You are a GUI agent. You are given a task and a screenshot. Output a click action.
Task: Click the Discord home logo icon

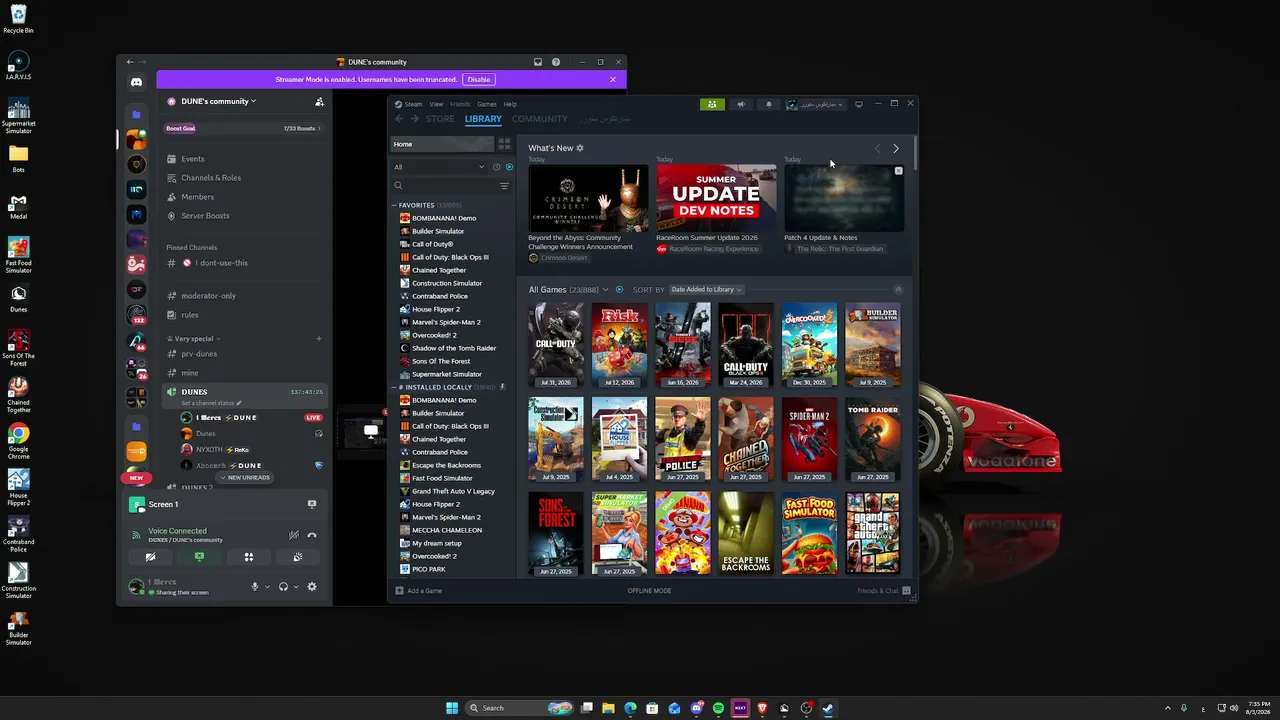(x=136, y=82)
